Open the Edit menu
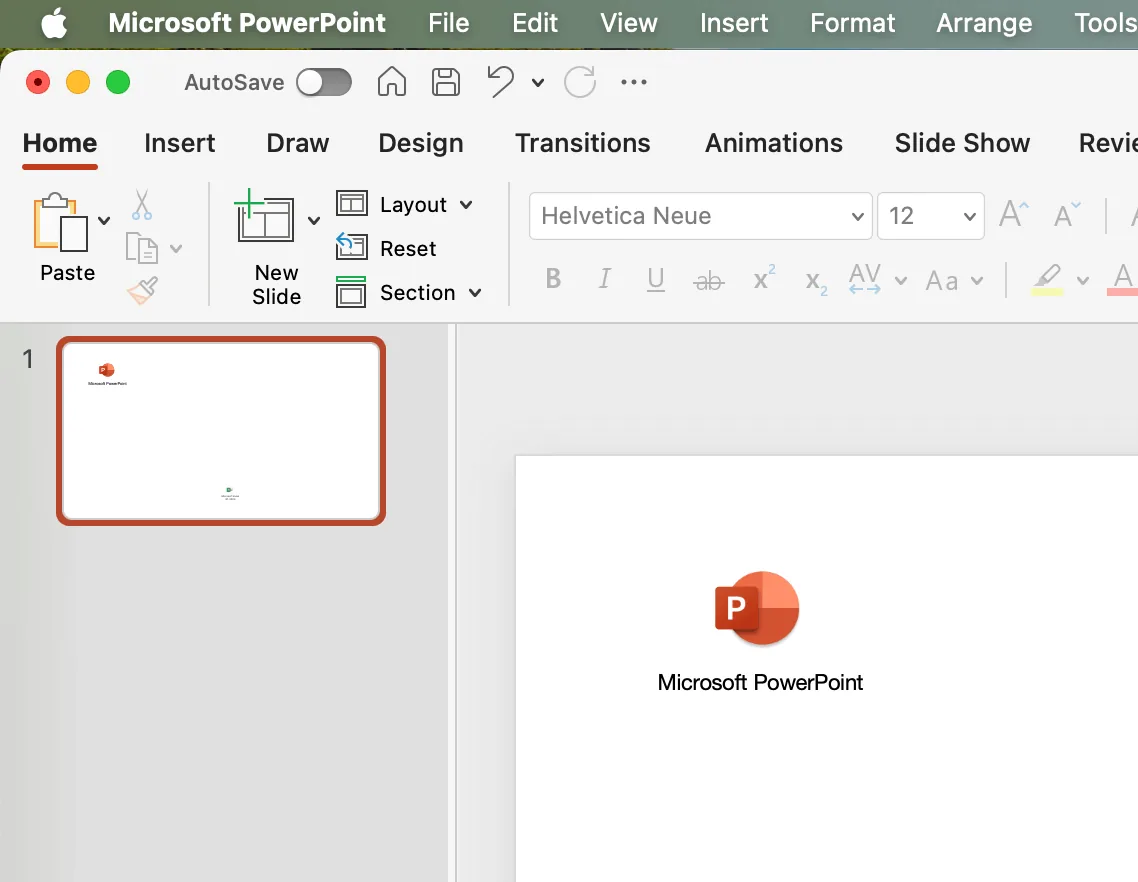The image size is (1138, 882). [535, 23]
